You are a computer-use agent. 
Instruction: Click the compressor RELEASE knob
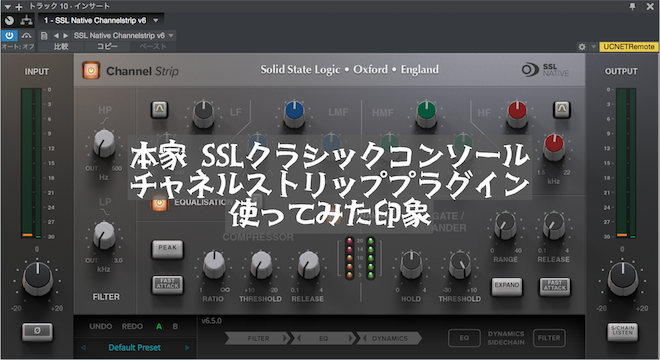coord(309,264)
